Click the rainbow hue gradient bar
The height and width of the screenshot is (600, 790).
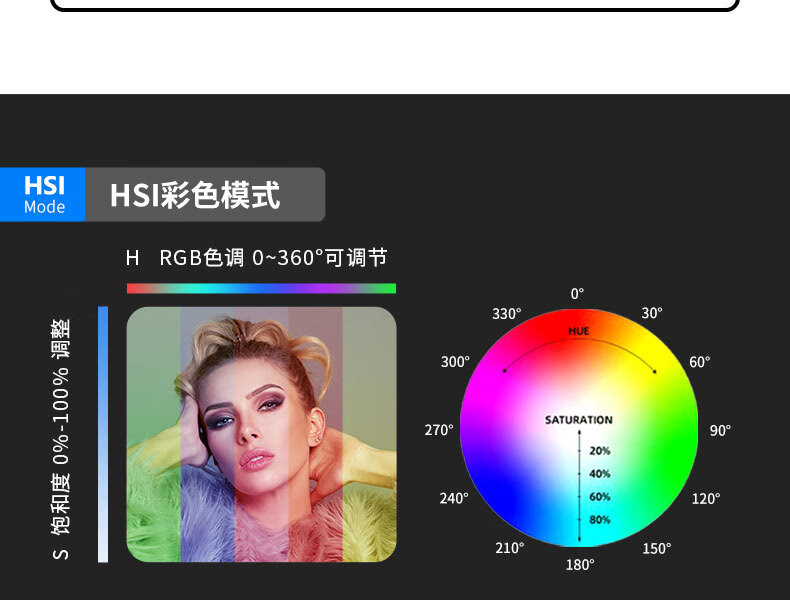(261, 288)
